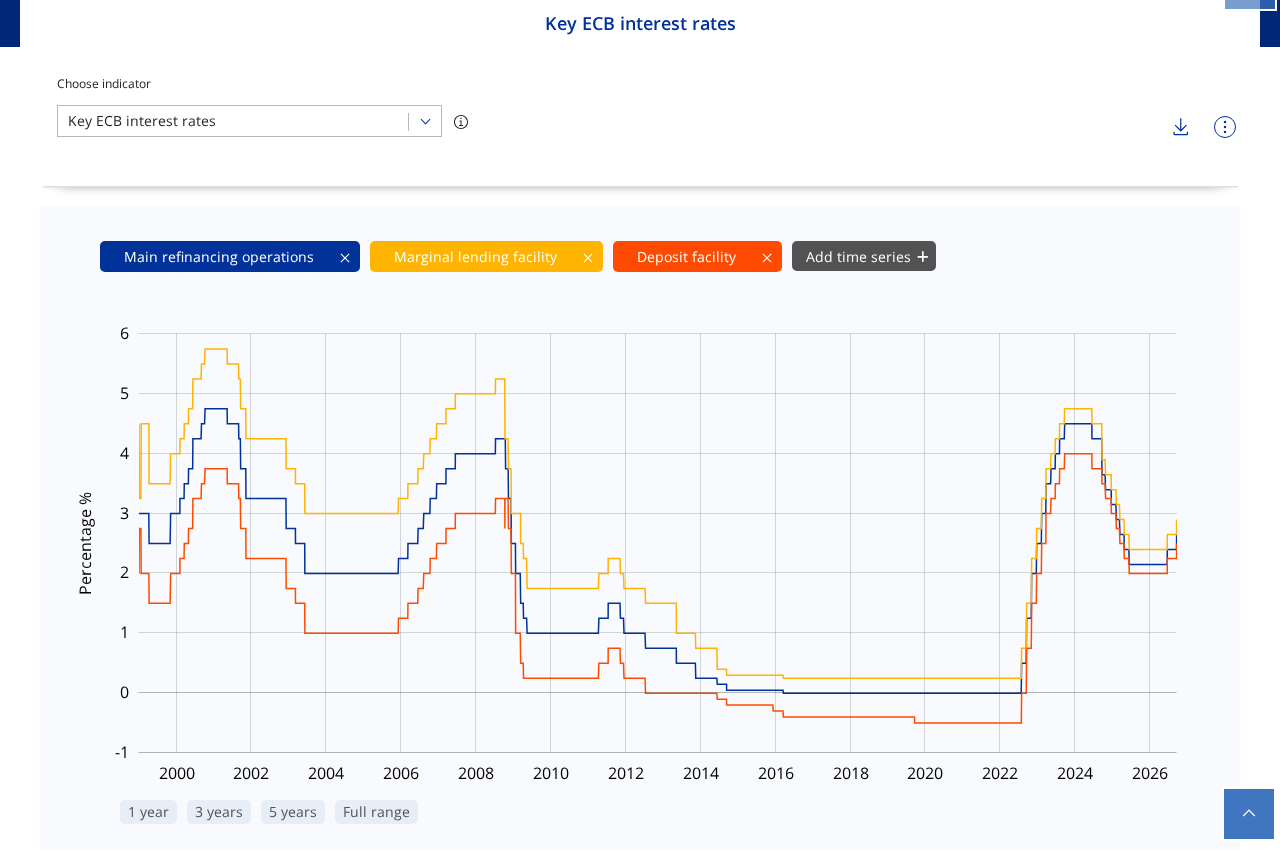Show indicator information tooltip icon
The image size is (1280, 850).
pos(461,122)
